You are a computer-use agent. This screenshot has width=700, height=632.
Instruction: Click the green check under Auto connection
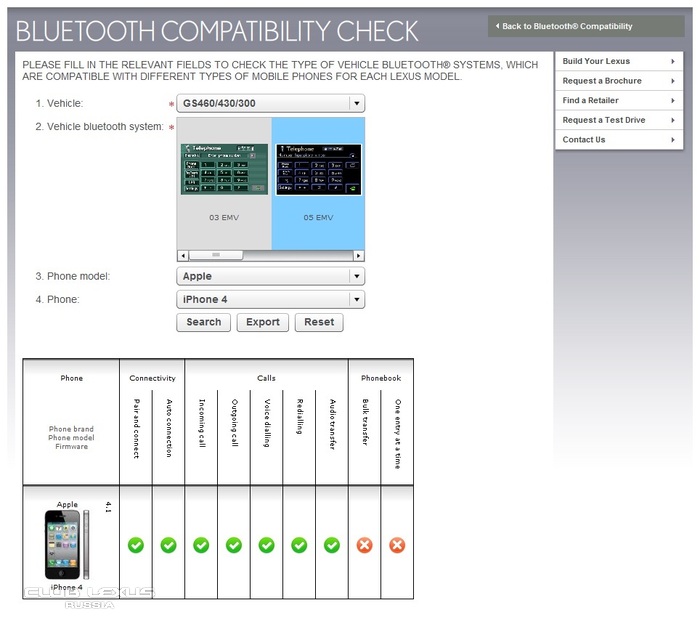point(168,545)
